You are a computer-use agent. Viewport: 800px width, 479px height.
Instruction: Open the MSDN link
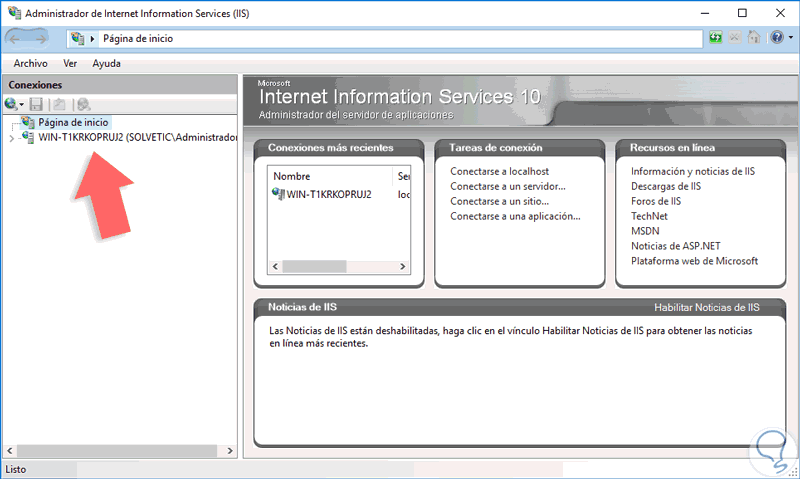pos(645,231)
